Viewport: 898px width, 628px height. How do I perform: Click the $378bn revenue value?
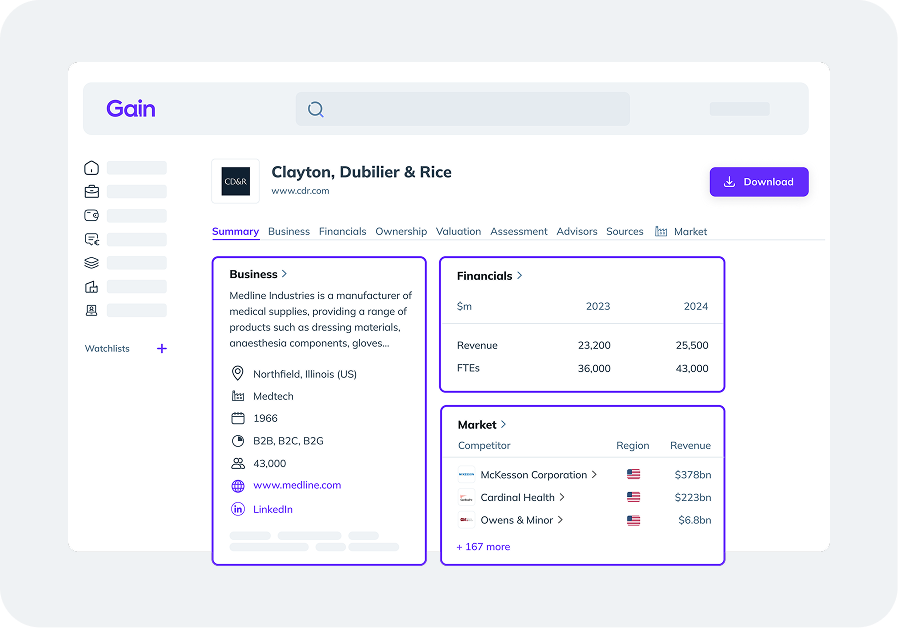pyautogui.click(x=693, y=475)
